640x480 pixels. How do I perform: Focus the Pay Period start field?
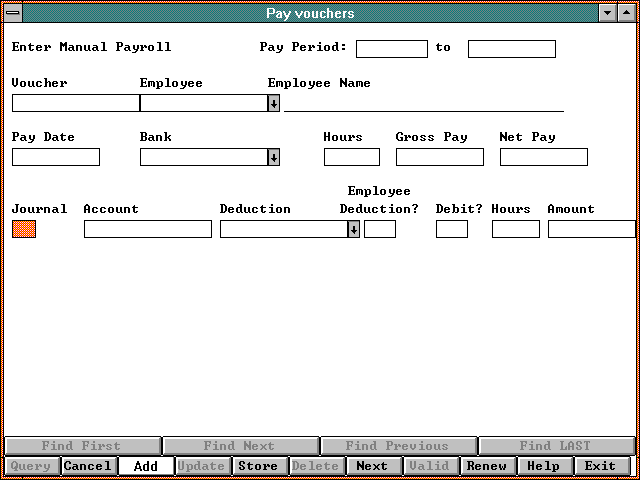(392, 49)
